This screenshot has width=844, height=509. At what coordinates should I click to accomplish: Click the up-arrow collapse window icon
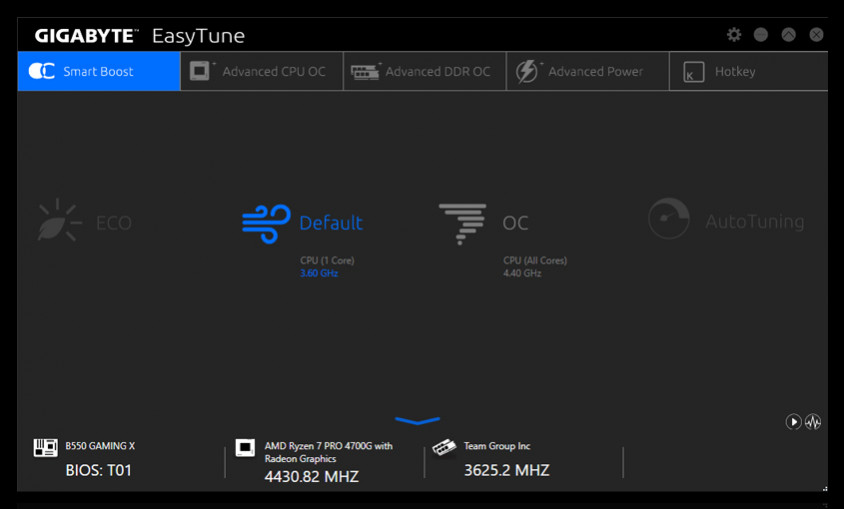coord(789,35)
